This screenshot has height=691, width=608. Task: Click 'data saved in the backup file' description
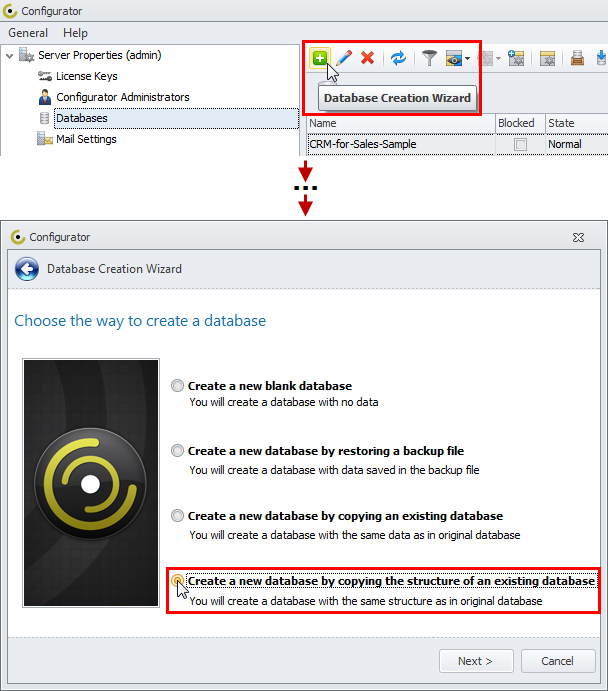pyautogui.click(x=334, y=470)
